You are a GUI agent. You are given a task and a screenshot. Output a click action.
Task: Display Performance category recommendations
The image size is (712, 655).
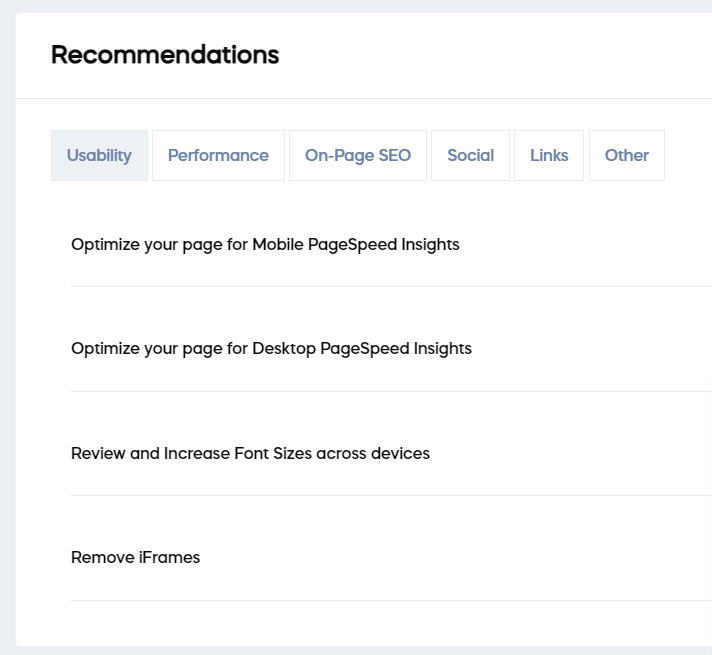[218, 155]
